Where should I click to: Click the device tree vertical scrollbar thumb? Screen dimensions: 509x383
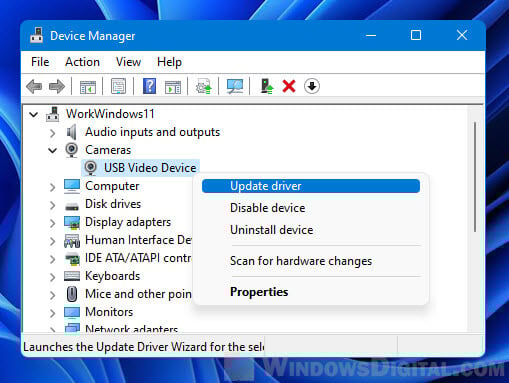tap(475, 177)
